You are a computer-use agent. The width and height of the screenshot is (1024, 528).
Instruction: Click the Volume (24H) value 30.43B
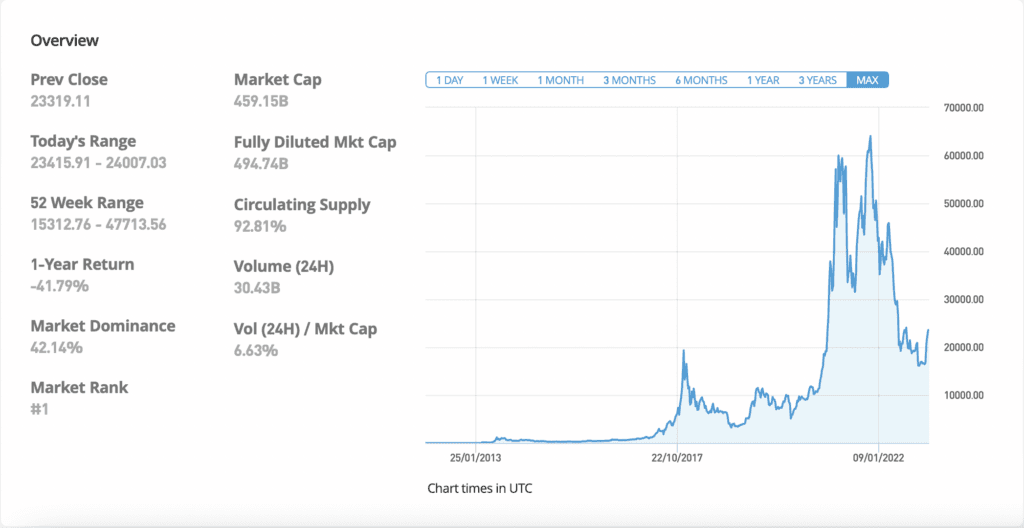coord(256,288)
